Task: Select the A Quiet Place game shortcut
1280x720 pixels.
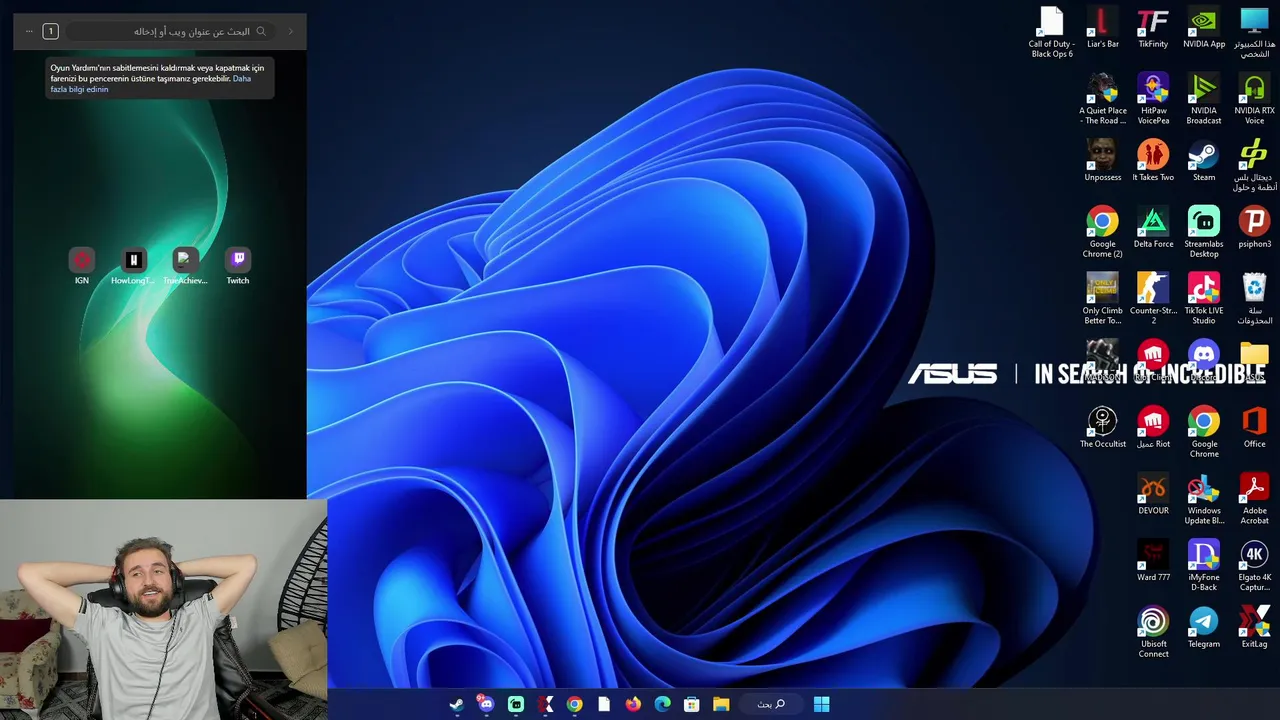Action: click(x=1102, y=99)
